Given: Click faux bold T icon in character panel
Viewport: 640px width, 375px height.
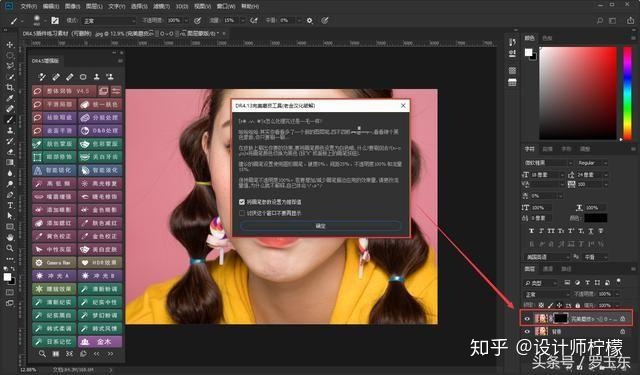Looking at the screenshot, I should click(x=531, y=231).
